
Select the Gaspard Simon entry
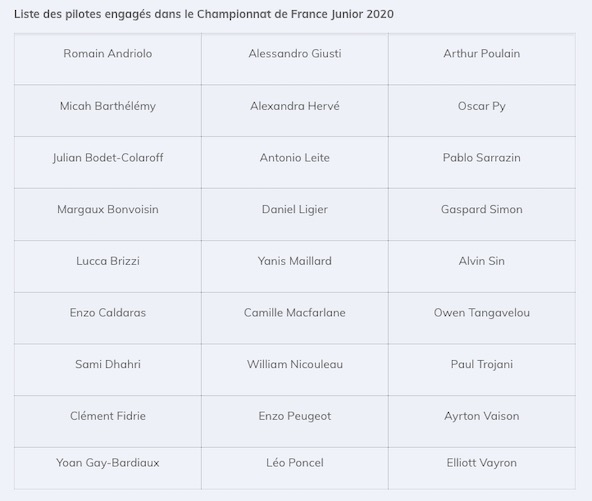tap(482, 210)
